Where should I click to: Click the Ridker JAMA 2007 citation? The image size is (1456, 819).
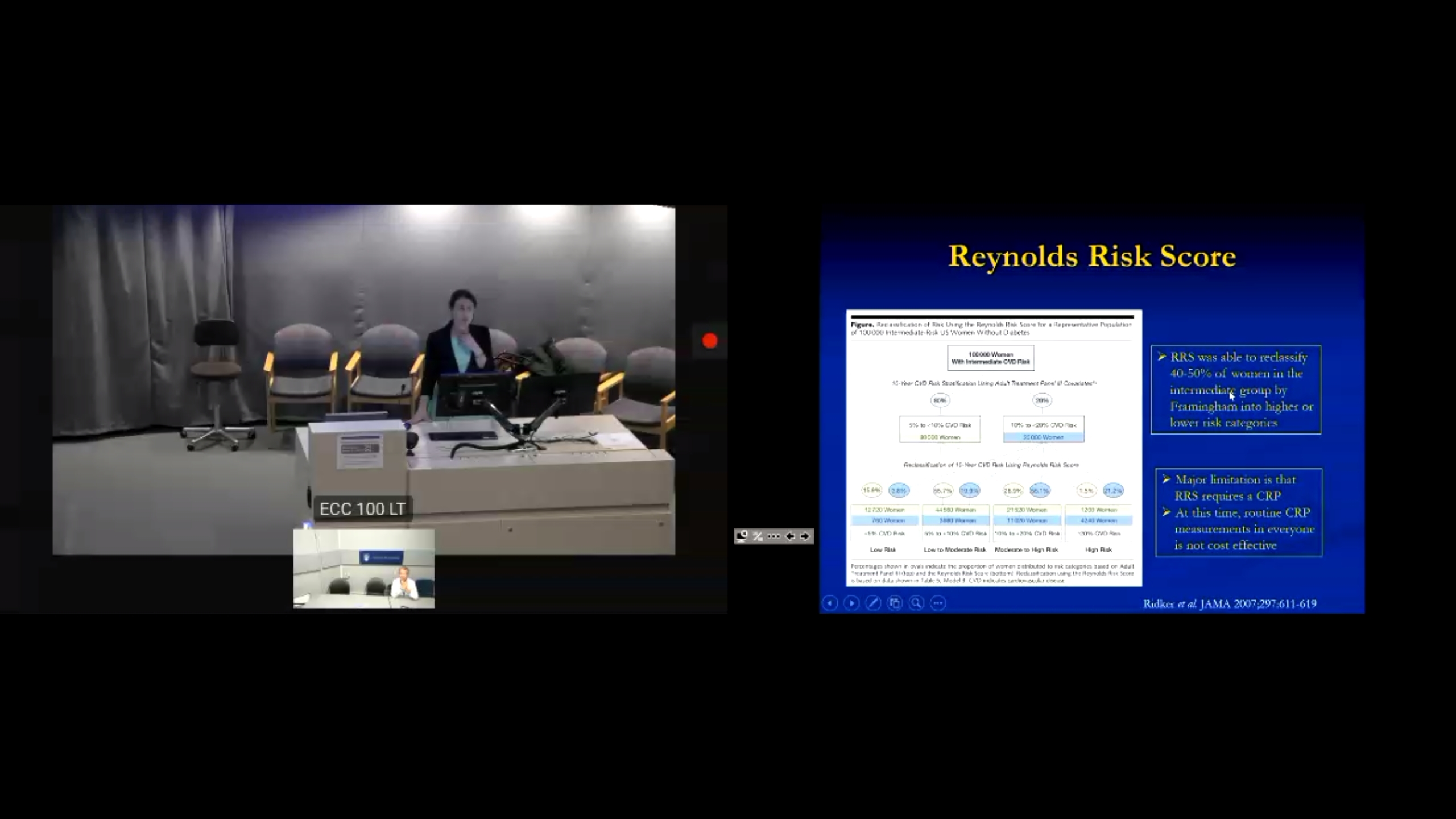click(1230, 604)
